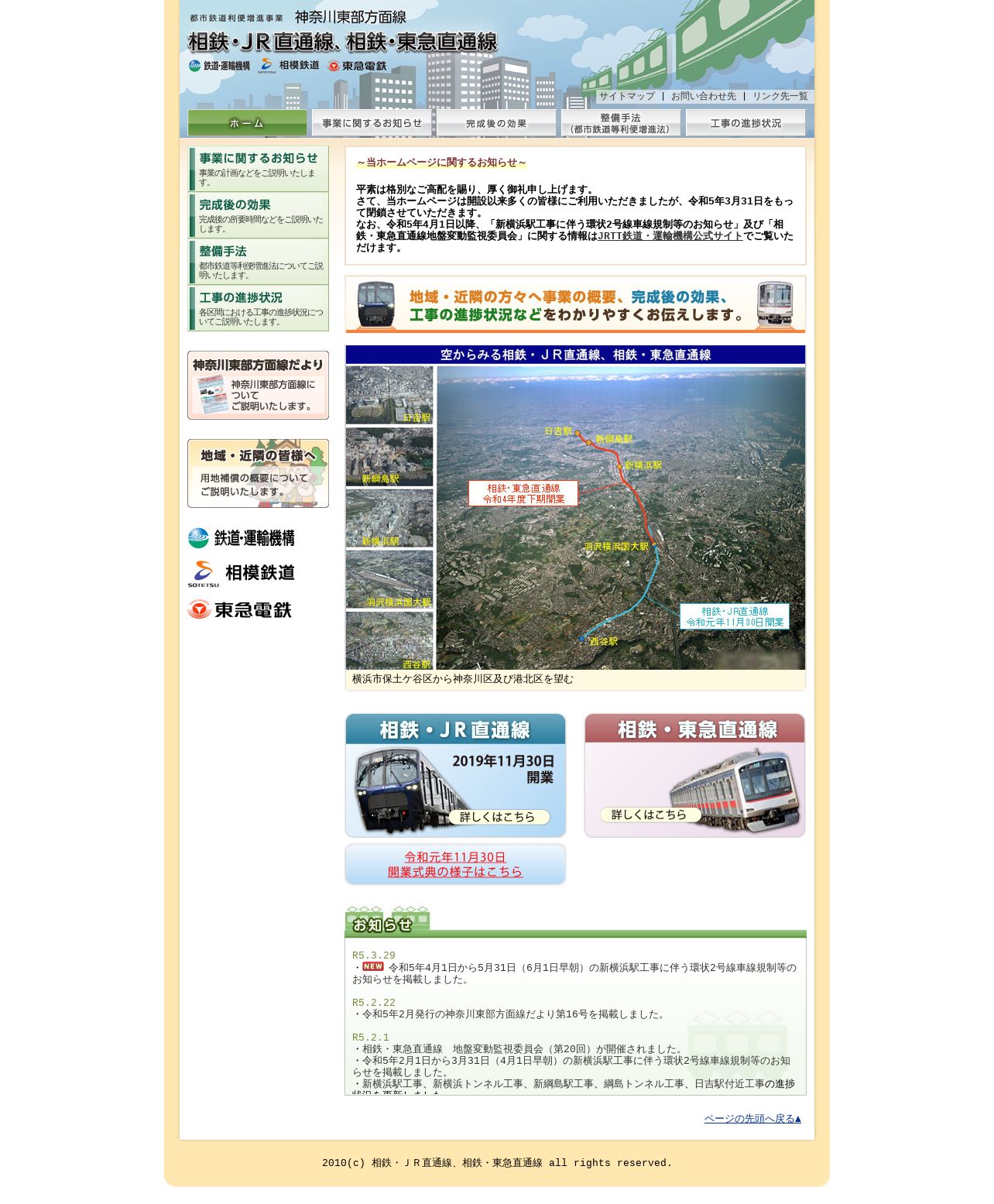Click the R5.3.29 news date entry
The height and width of the screenshot is (1204, 994).
[374, 955]
